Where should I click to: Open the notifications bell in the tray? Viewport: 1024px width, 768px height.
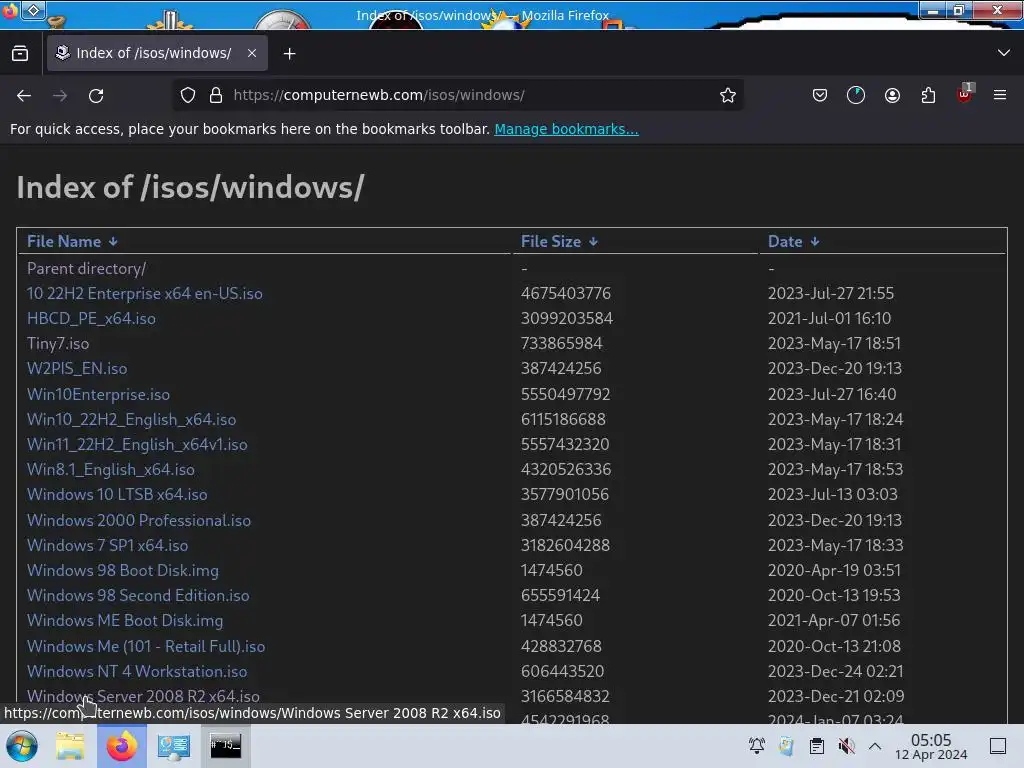coord(757,746)
